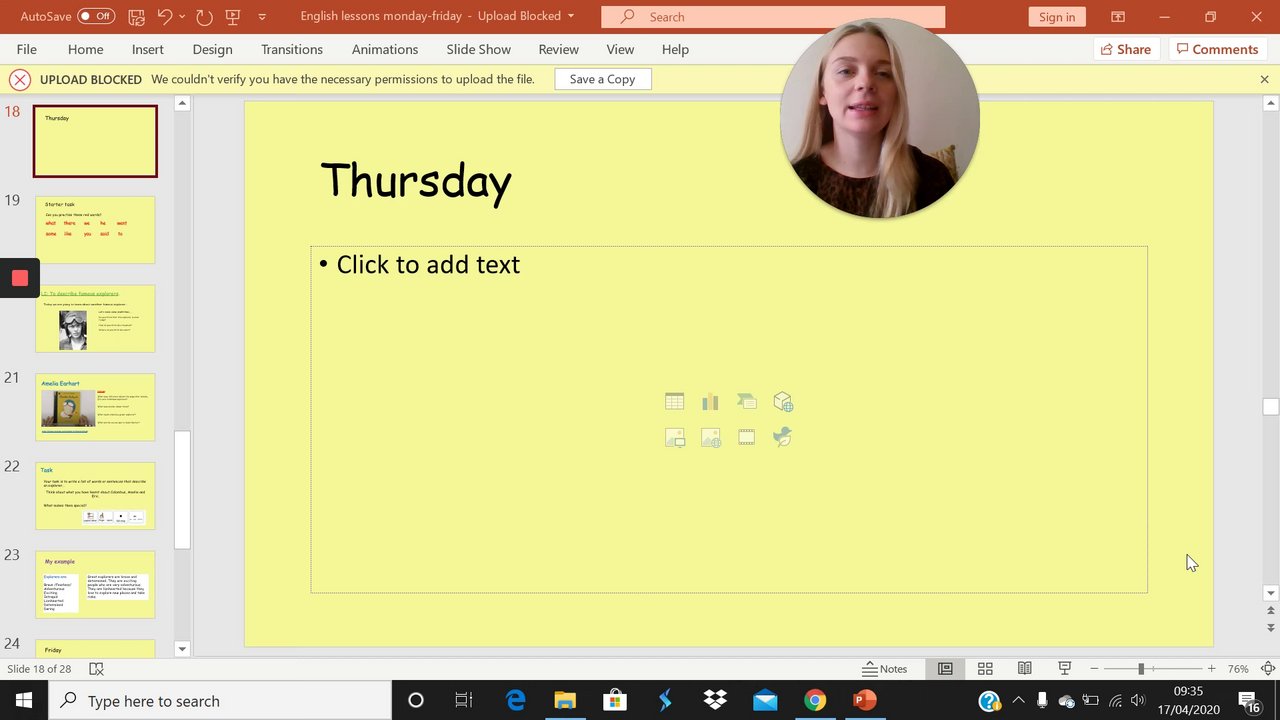Screen dimensions: 1280x720
Task: Click the Sign in button
Action: pyautogui.click(x=1057, y=17)
